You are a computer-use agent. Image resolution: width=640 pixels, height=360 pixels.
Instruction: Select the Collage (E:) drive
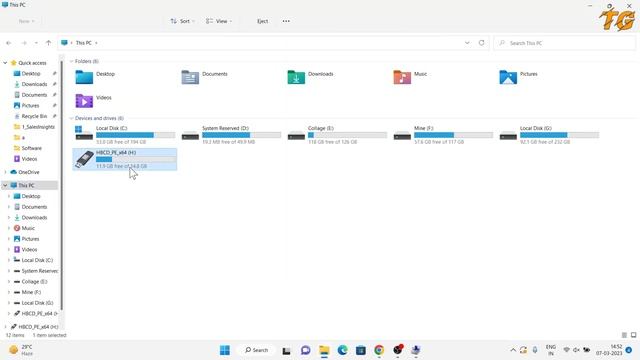(x=337, y=135)
